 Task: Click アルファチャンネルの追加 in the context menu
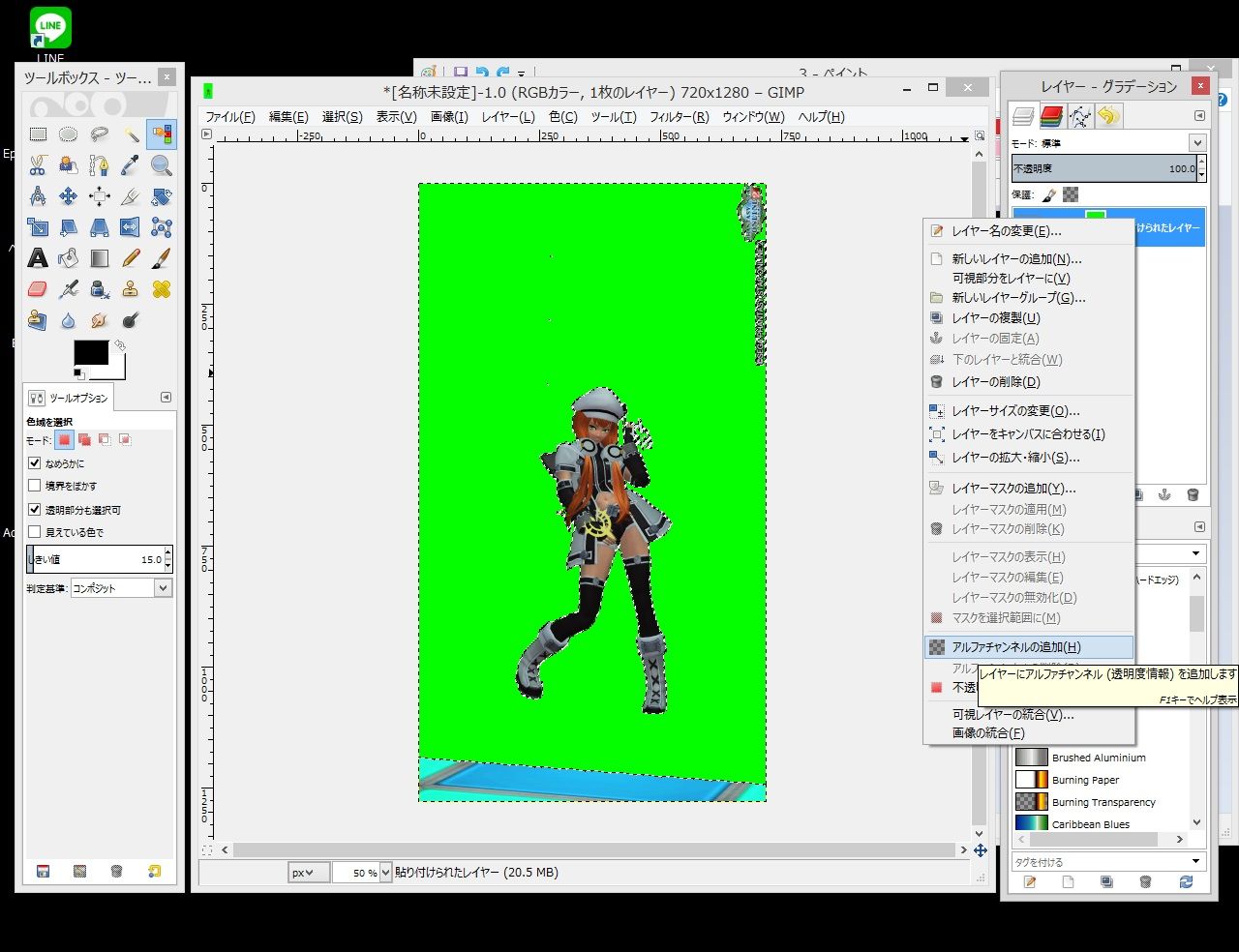click(x=1015, y=647)
